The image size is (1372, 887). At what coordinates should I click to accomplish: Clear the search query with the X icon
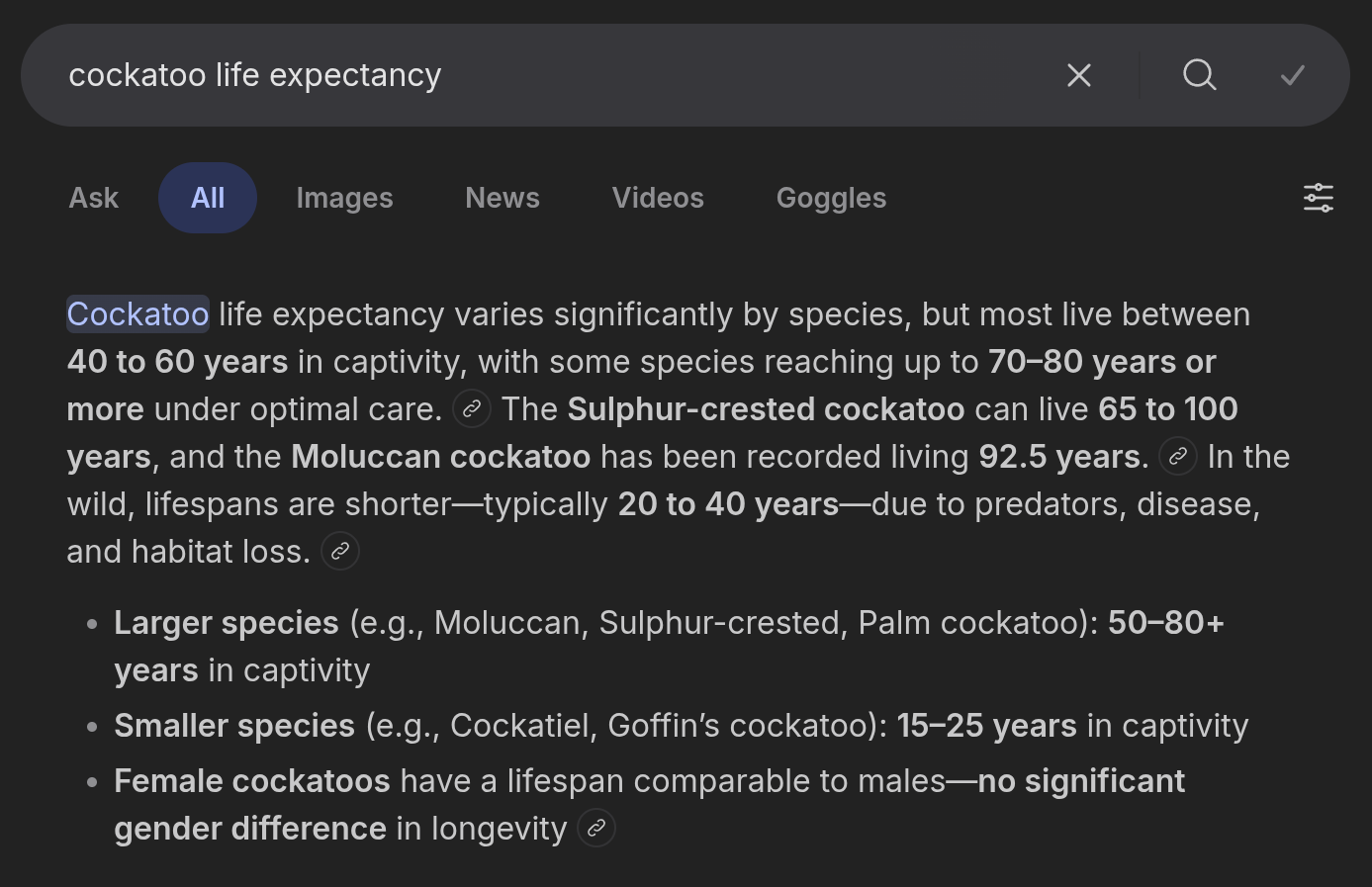pos(1079,75)
